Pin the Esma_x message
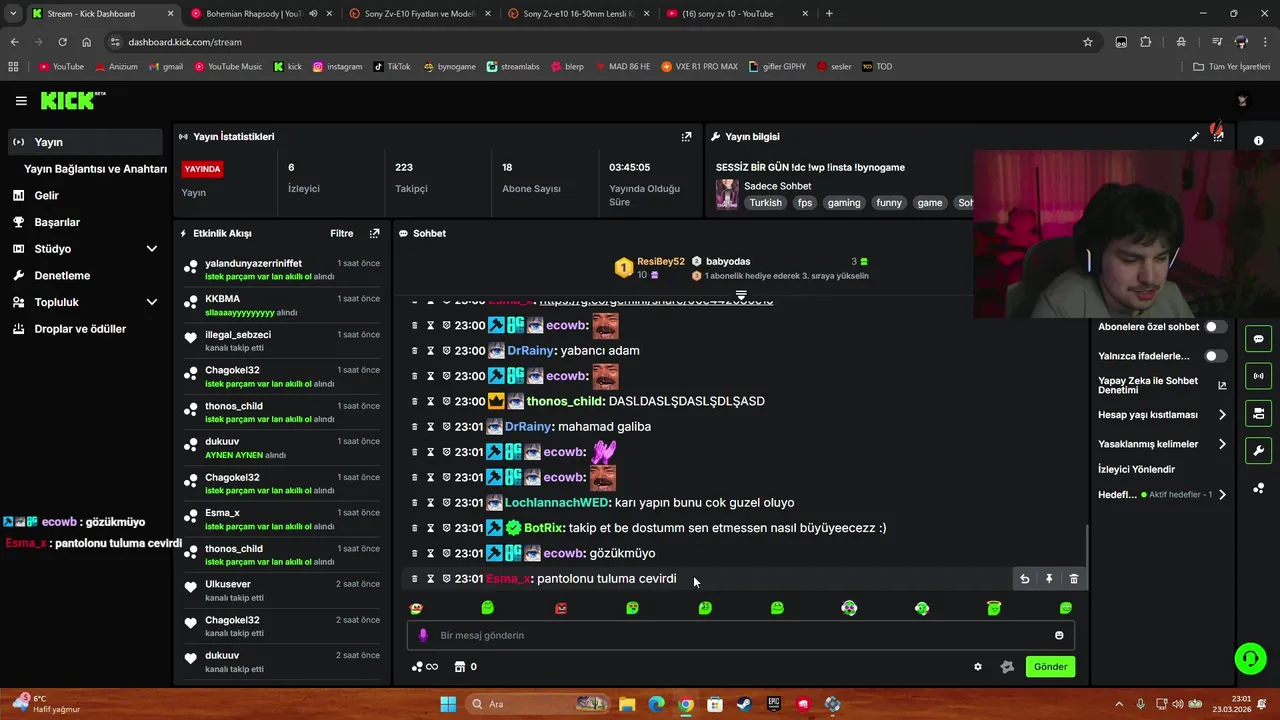 [x=1049, y=579]
